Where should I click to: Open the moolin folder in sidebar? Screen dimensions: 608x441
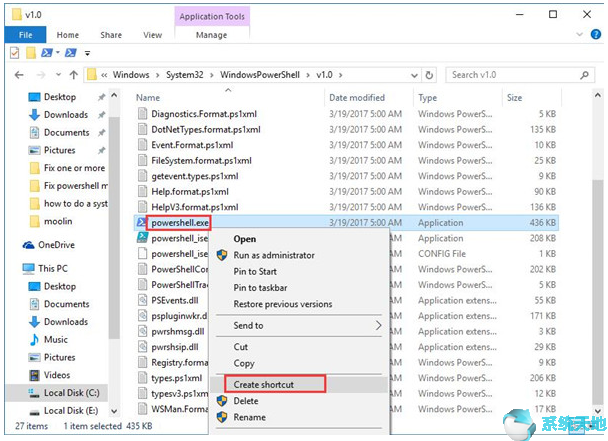[58, 221]
